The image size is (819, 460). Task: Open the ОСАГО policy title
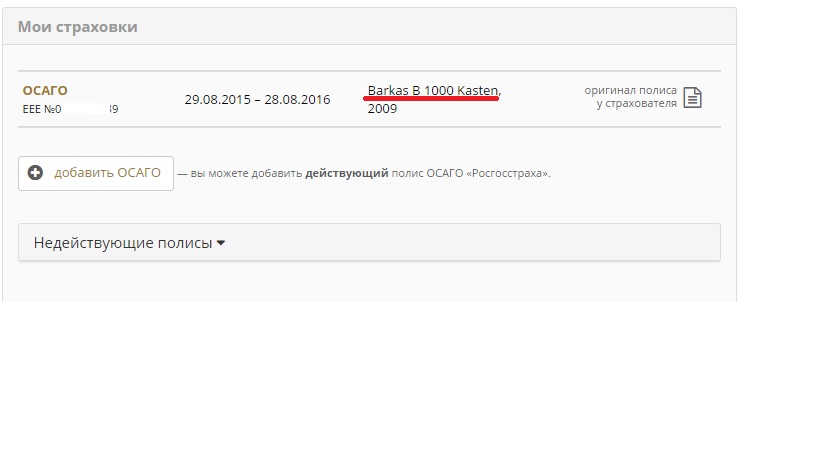tap(45, 90)
